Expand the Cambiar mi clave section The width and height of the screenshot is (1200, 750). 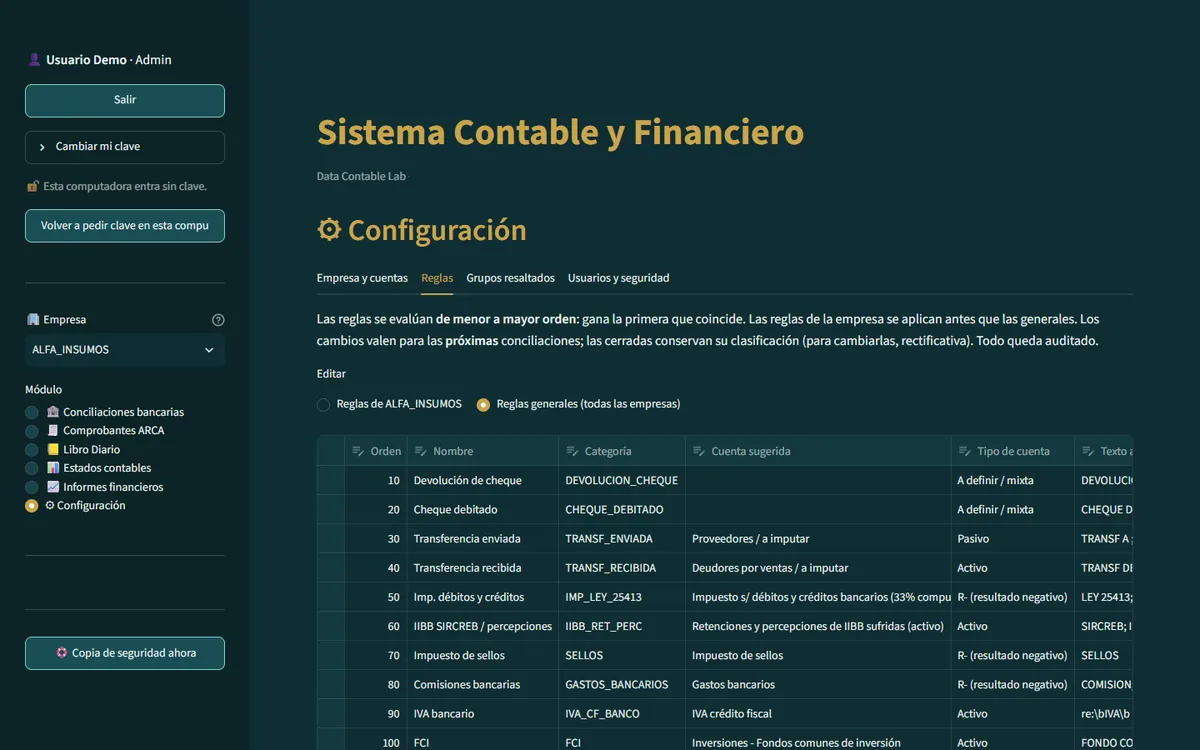tap(125, 147)
